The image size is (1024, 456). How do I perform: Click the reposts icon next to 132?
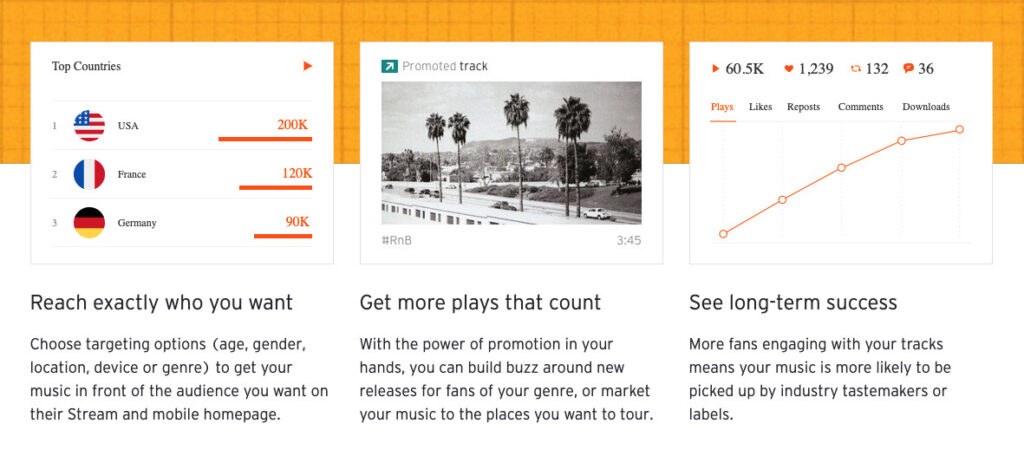(855, 69)
